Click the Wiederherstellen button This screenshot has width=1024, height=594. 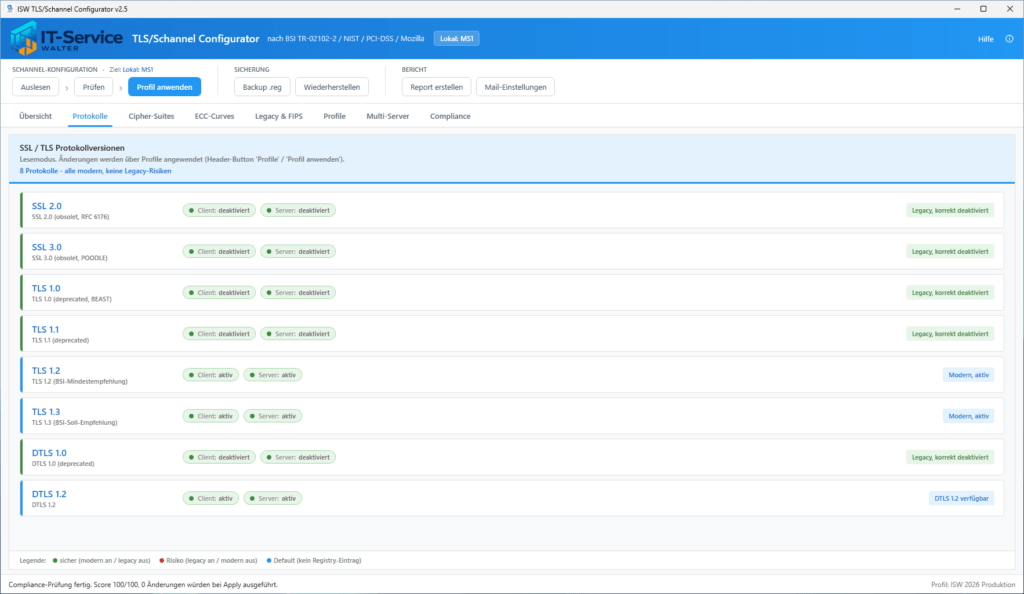coord(332,87)
